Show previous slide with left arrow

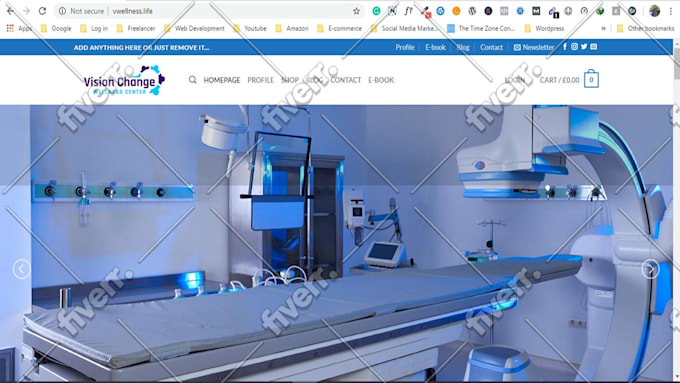click(x=21, y=269)
